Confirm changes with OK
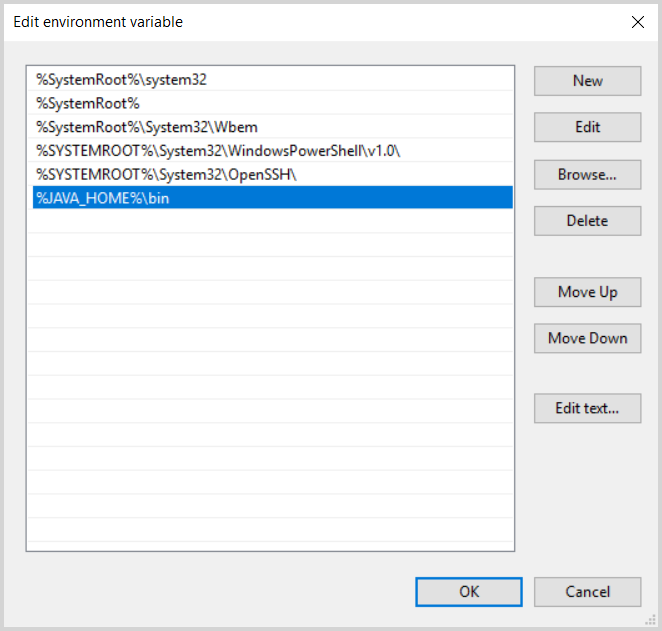This screenshot has height=631, width=662. point(469,591)
